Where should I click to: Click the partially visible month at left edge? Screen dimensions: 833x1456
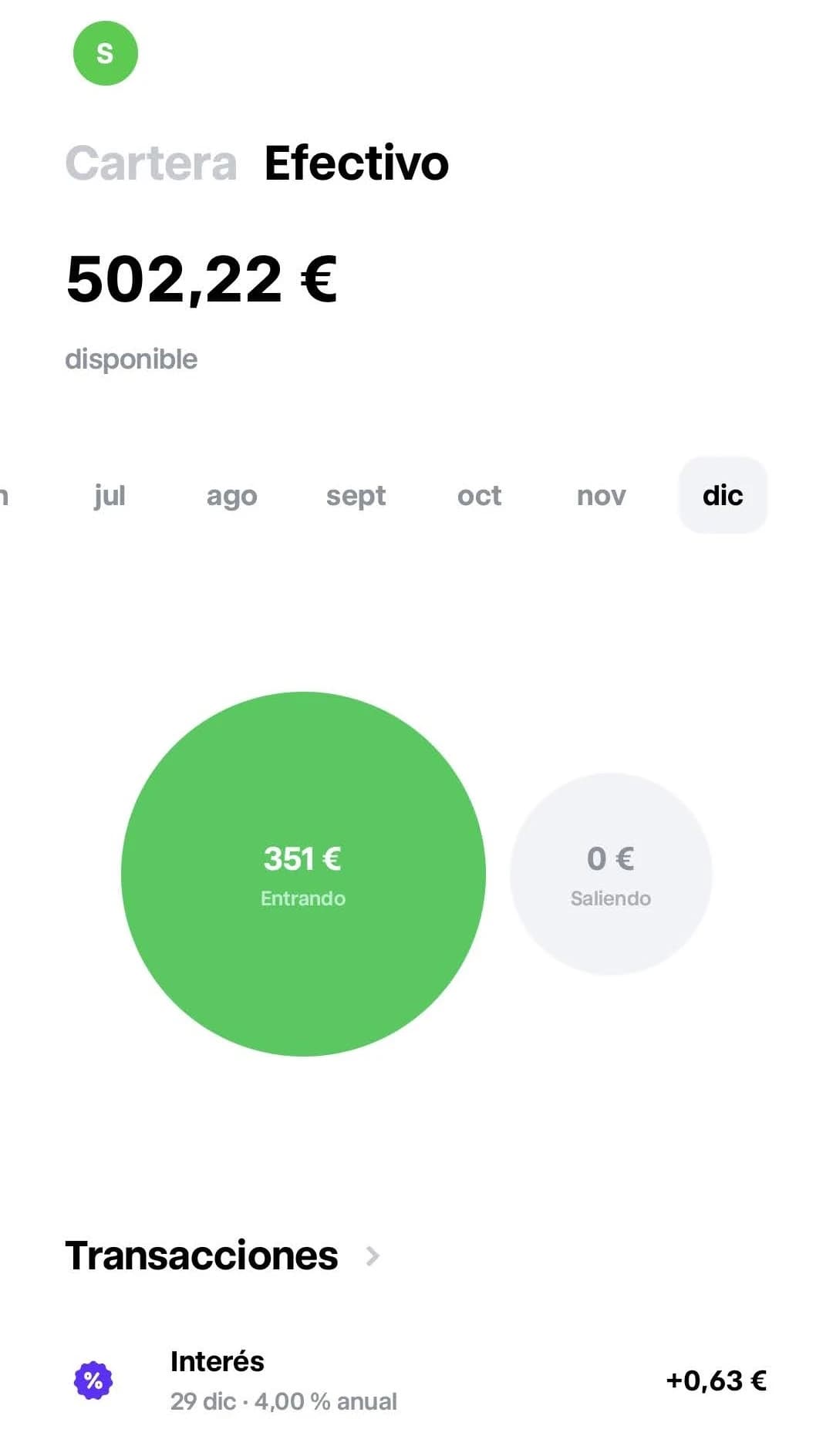pyautogui.click(x=6, y=496)
